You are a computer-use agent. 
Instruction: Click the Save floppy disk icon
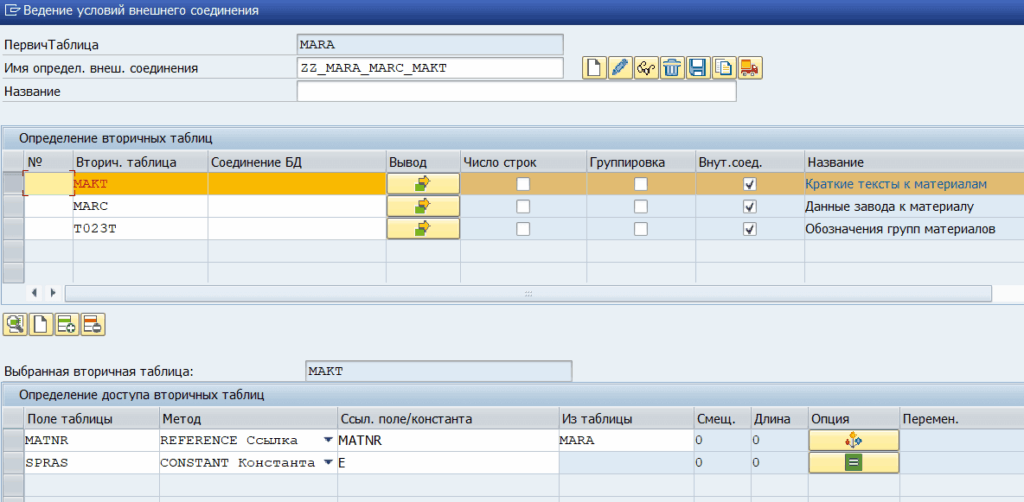(x=697, y=68)
